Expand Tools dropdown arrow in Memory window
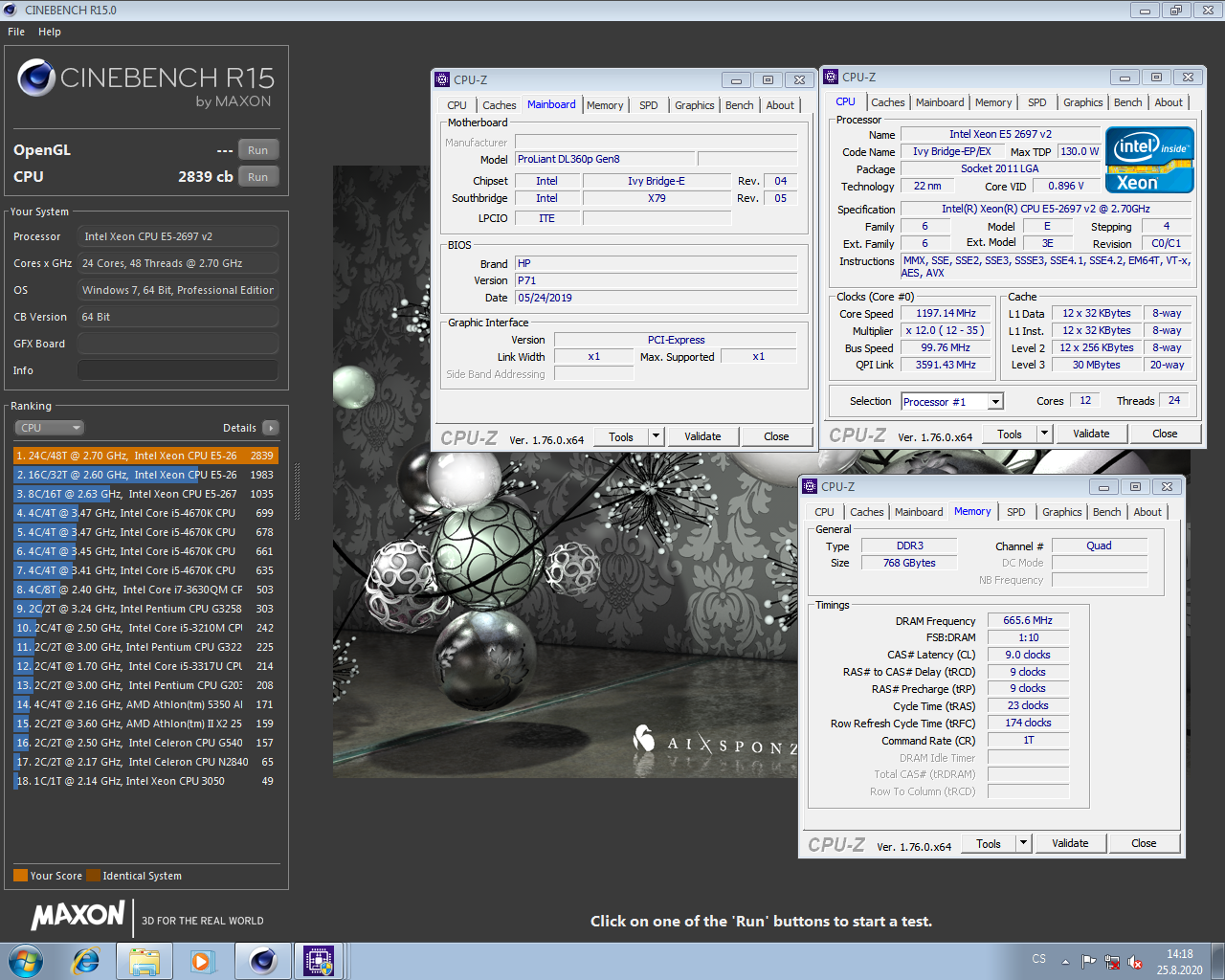Image resolution: width=1225 pixels, height=980 pixels. click(1024, 843)
